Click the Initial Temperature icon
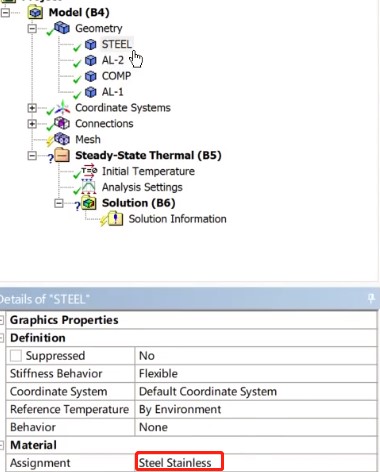 89,171
